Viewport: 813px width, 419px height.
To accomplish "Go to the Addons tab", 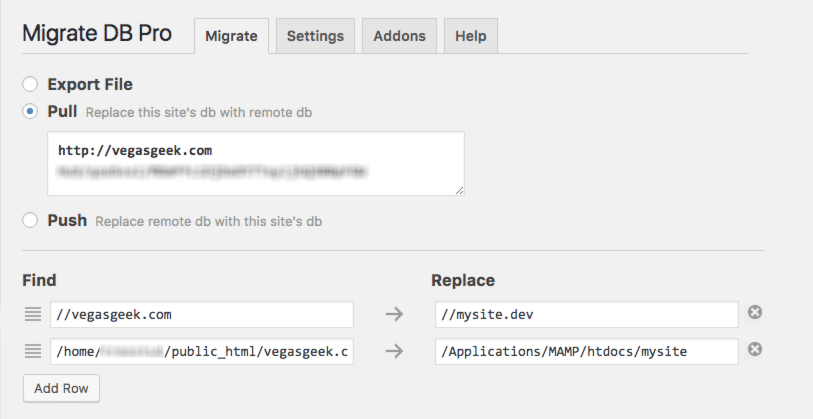I will click(399, 36).
